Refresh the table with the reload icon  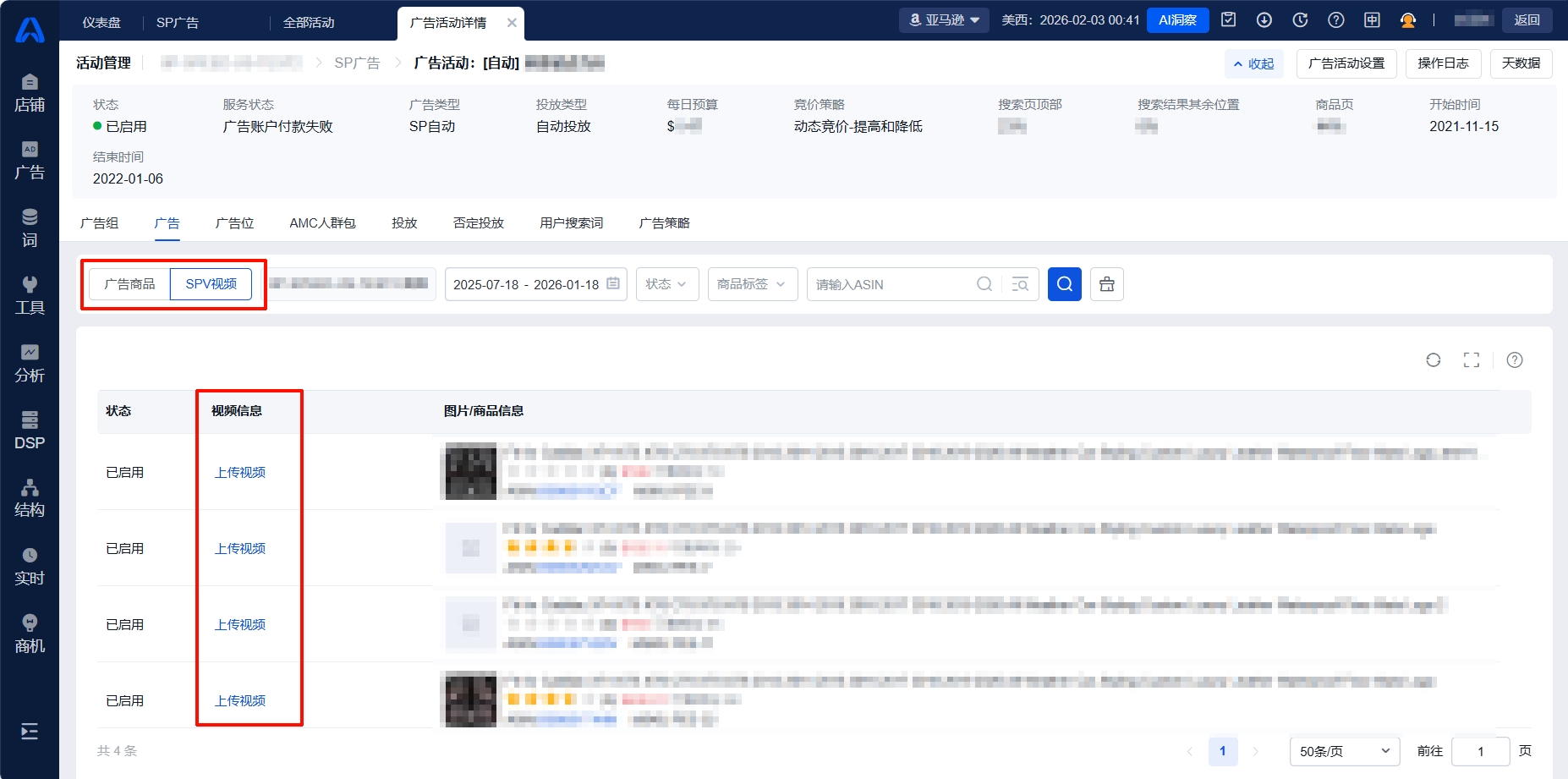(x=1433, y=360)
